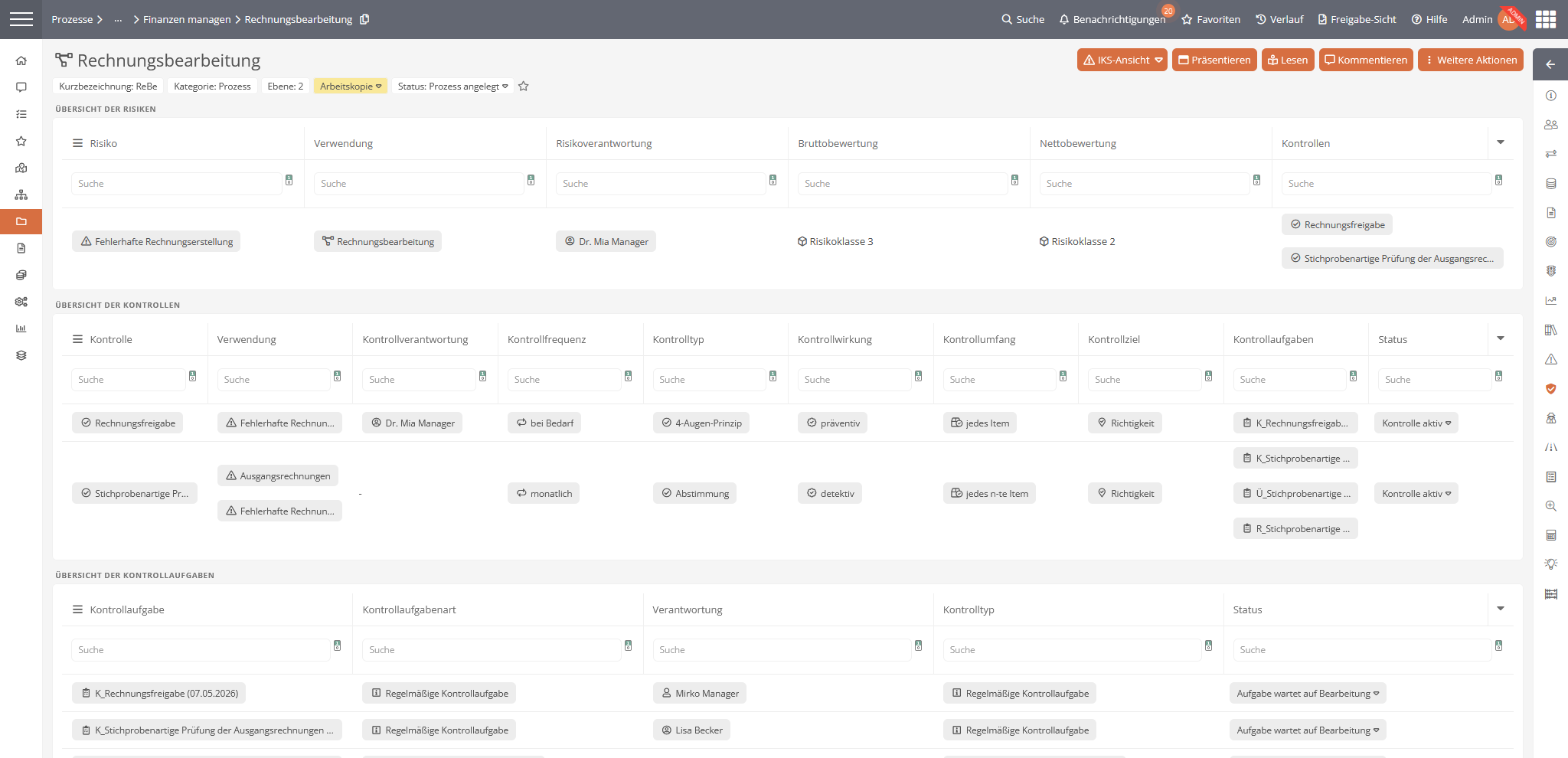This screenshot has height=758, width=1568.
Task: Open the warning triangle icon in right sidebar
Action: point(1551,359)
